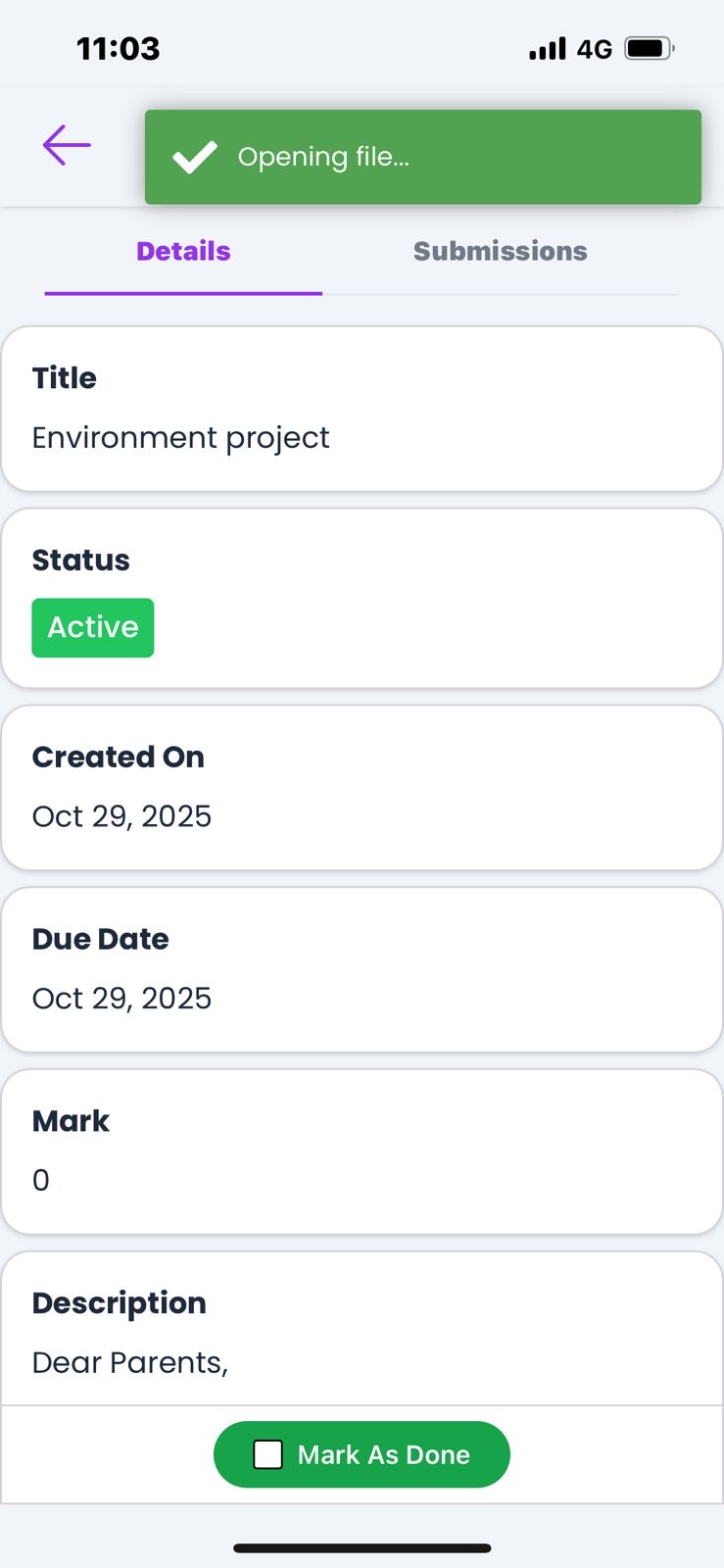Tap the green Active status badge
Image resolution: width=724 pixels, height=1568 pixels.
point(93,627)
